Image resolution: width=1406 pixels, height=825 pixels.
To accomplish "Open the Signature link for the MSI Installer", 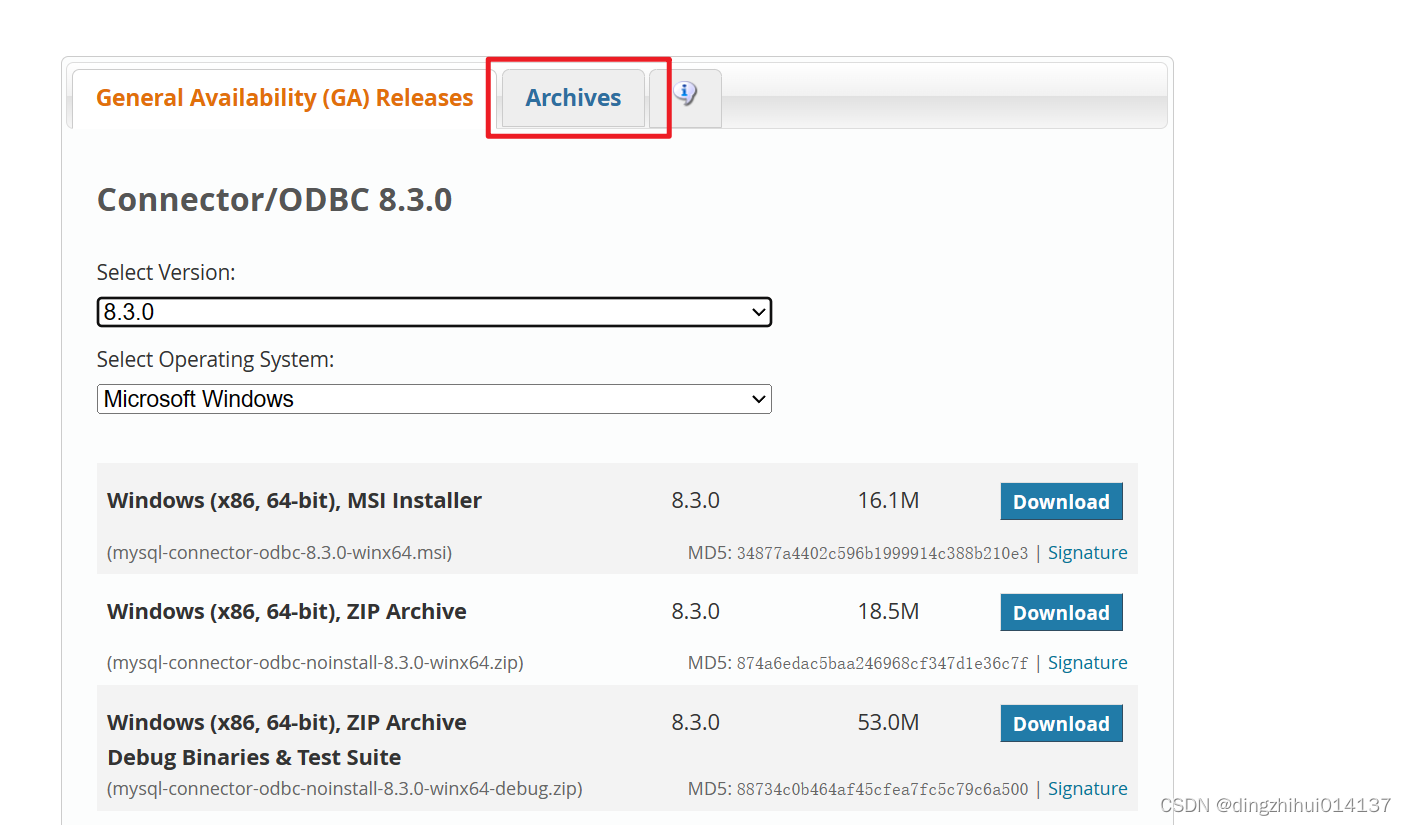I will [x=1087, y=552].
